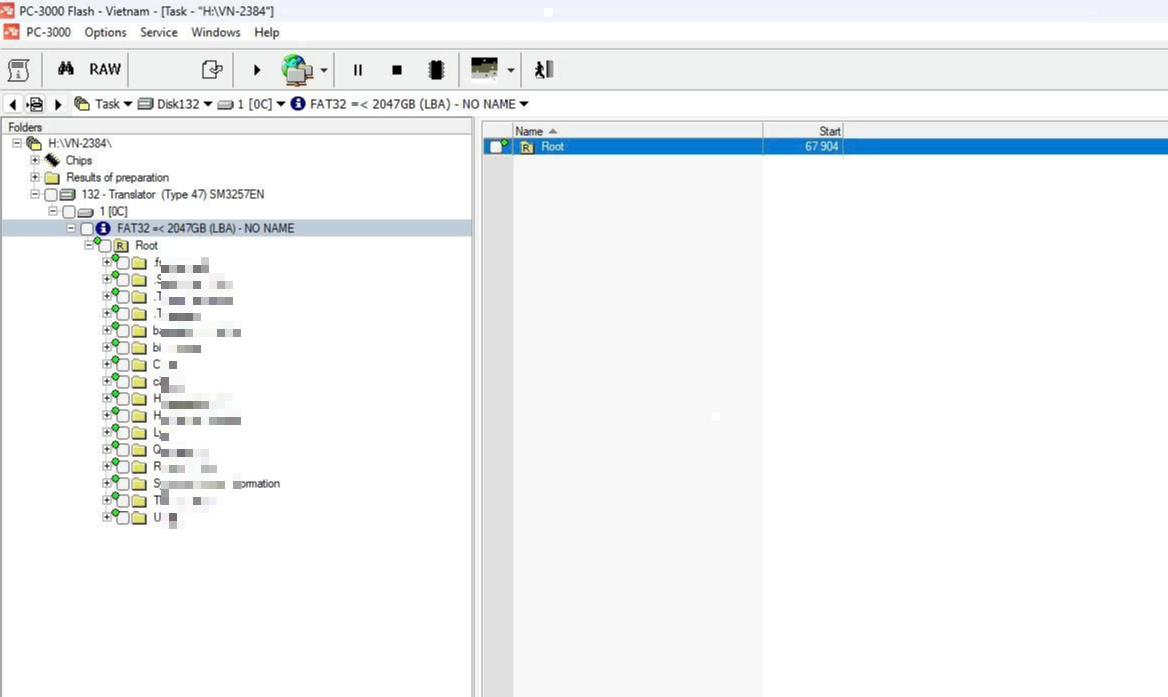Collapse the H:\VN-2384\ root node

[17, 143]
